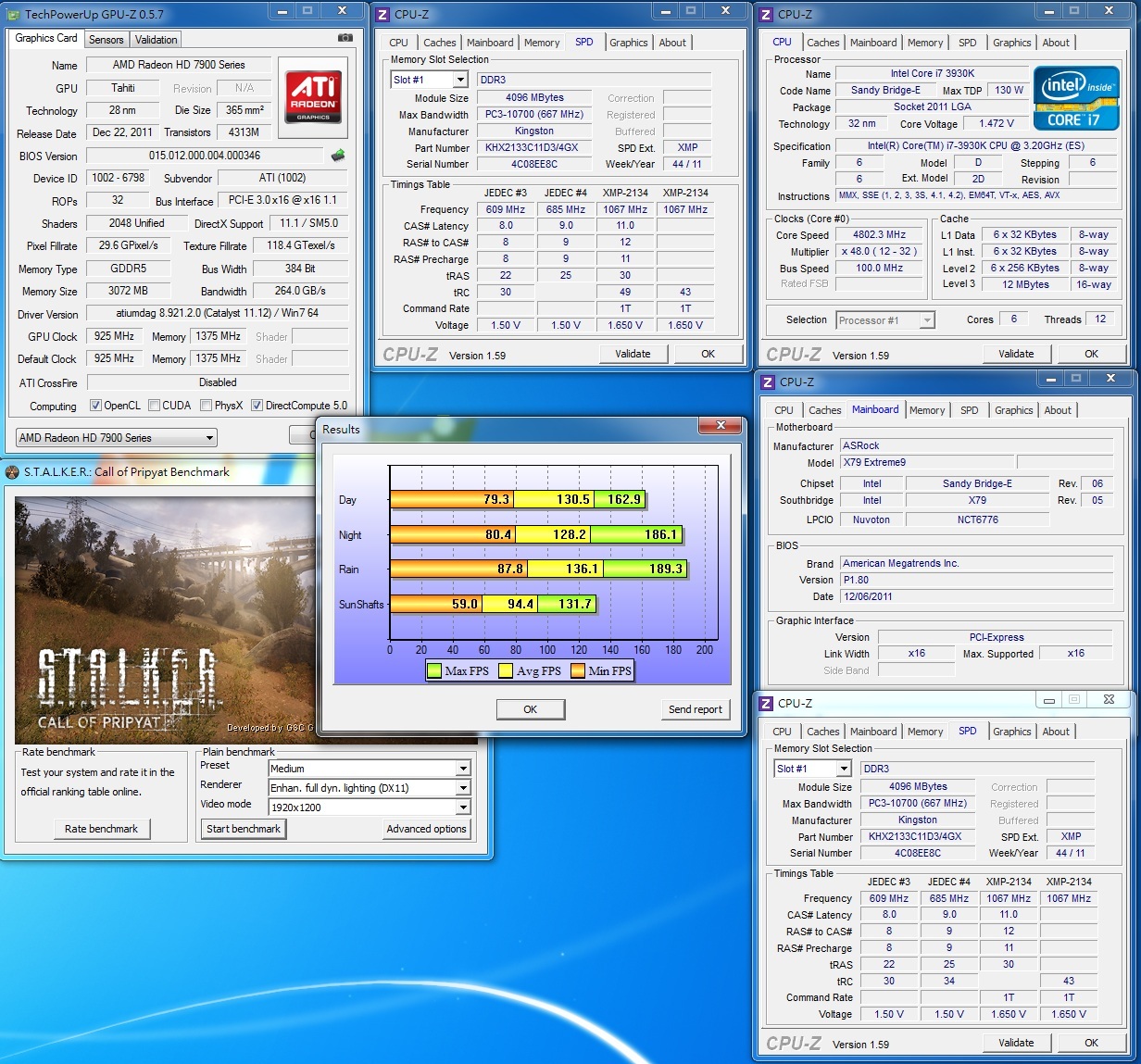Viewport: 1141px width, 1064px height.
Task: Toggle the PhysX checkbox
Action: (206, 406)
